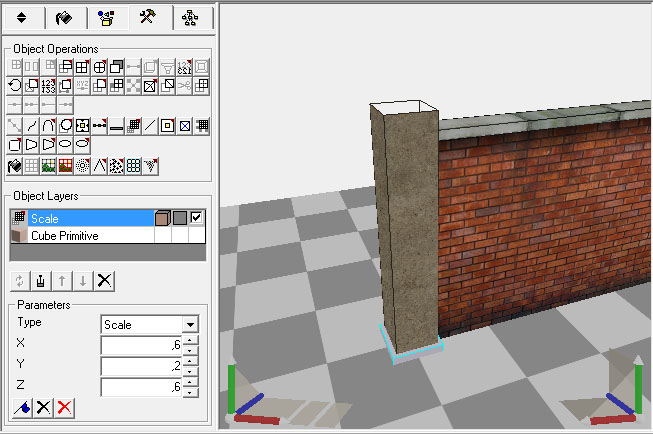Switch to the hammer and wrench tools tab

(x=148, y=18)
